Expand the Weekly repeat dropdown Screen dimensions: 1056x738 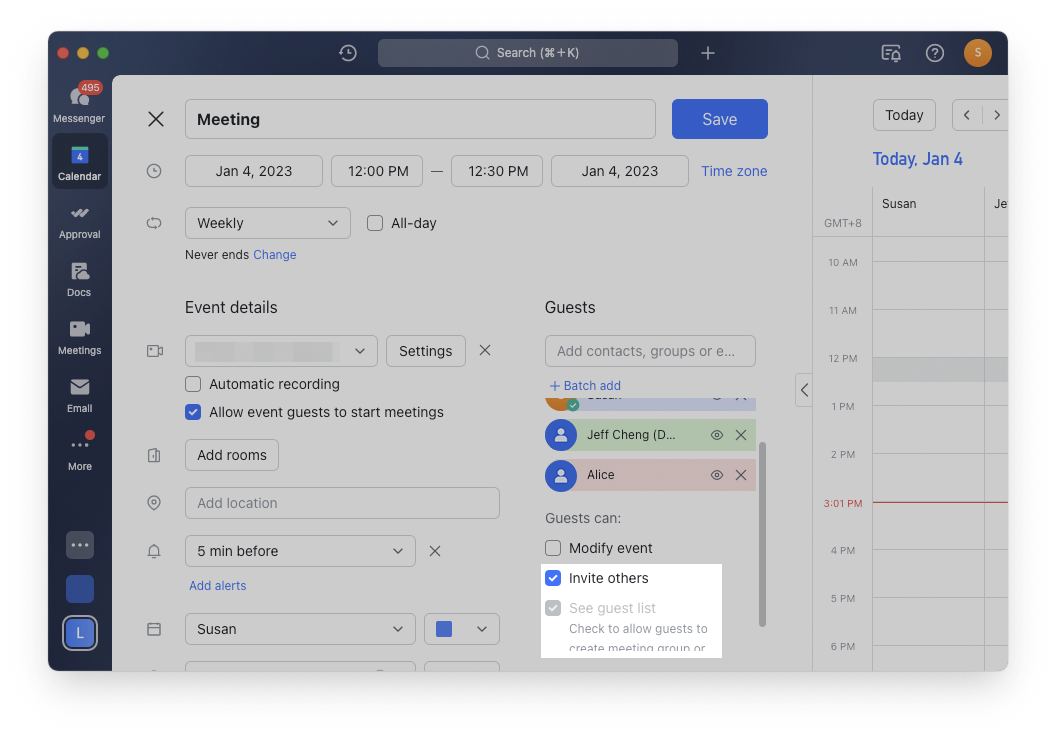[x=267, y=223]
